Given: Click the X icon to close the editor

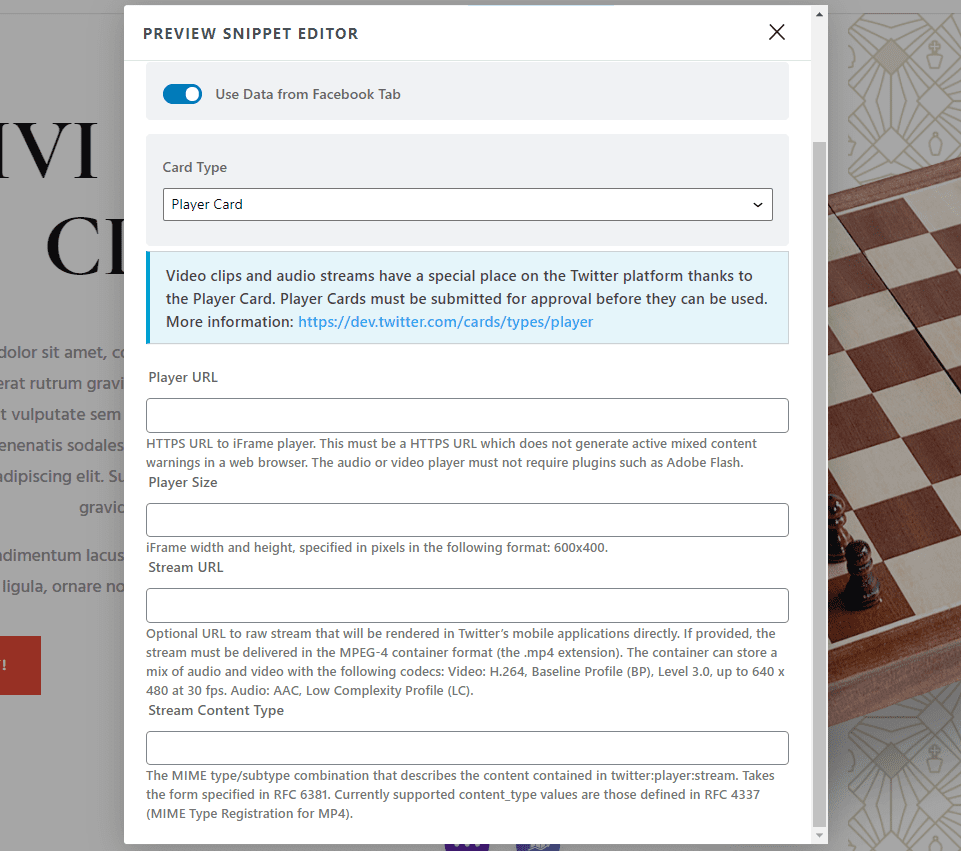Looking at the screenshot, I should pyautogui.click(x=777, y=31).
